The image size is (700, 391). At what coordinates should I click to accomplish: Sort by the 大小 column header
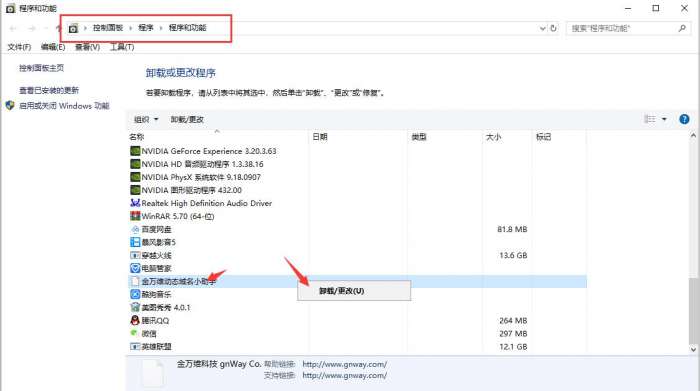pos(507,137)
